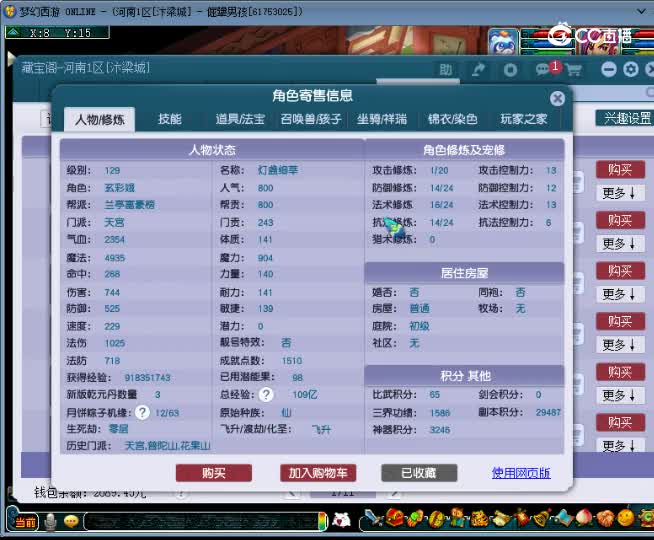Expand the second 更多 dropdown in background list
This screenshot has height=540, width=654.
tap(620, 244)
